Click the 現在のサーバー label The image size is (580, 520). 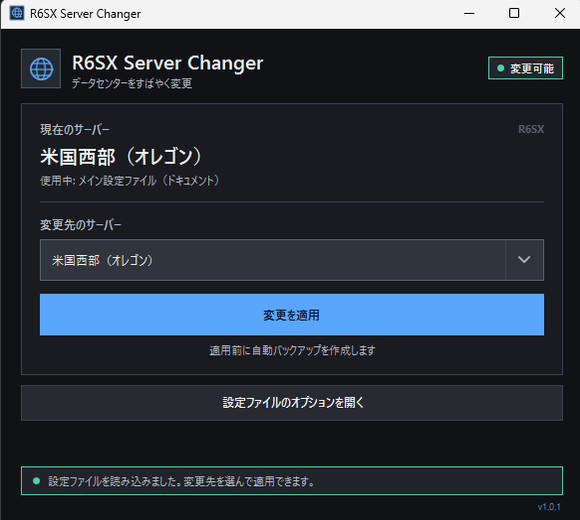pyautogui.click(x=75, y=130)
